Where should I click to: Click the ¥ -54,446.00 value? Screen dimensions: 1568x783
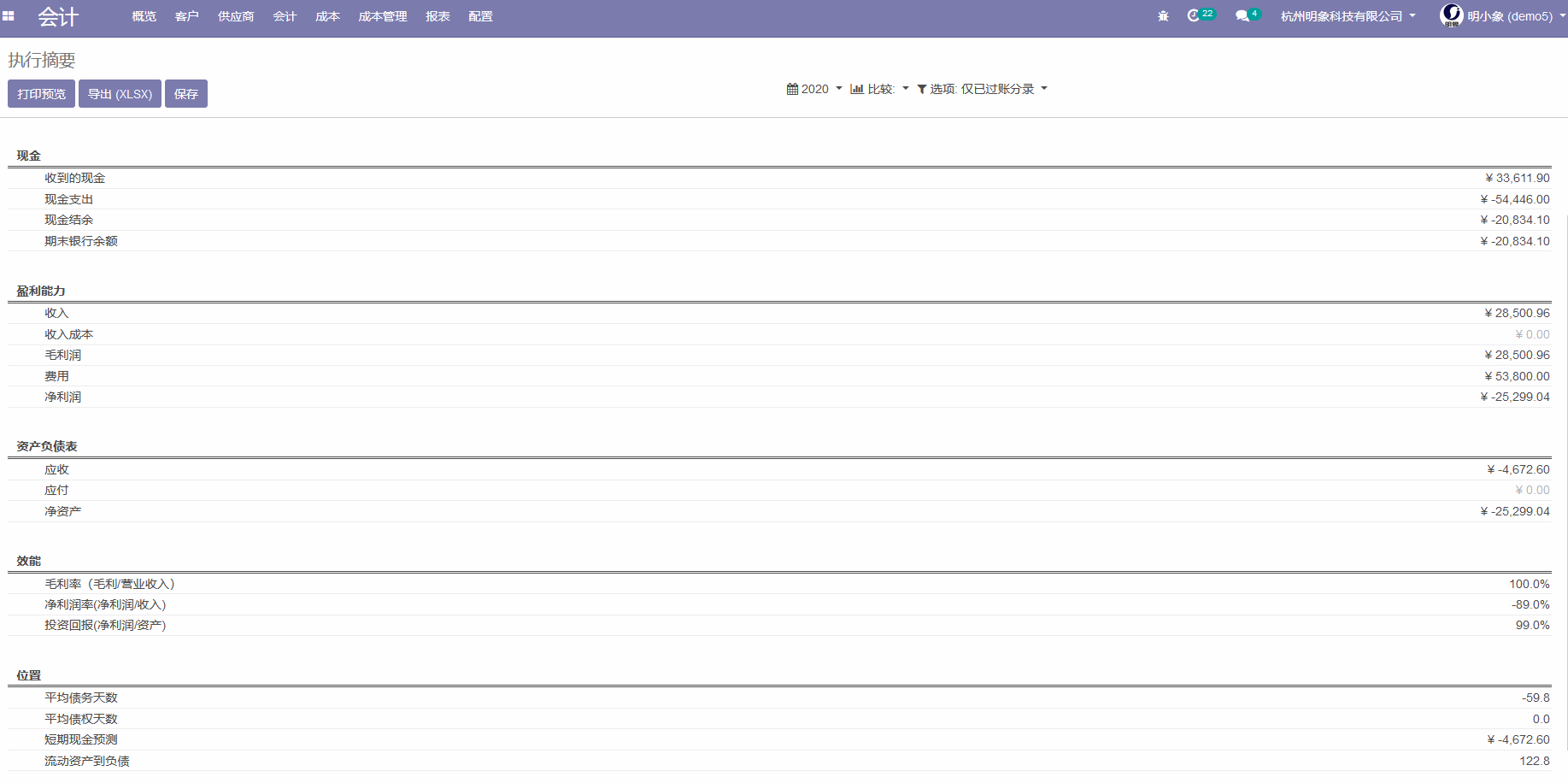(x=1515, y=199)
